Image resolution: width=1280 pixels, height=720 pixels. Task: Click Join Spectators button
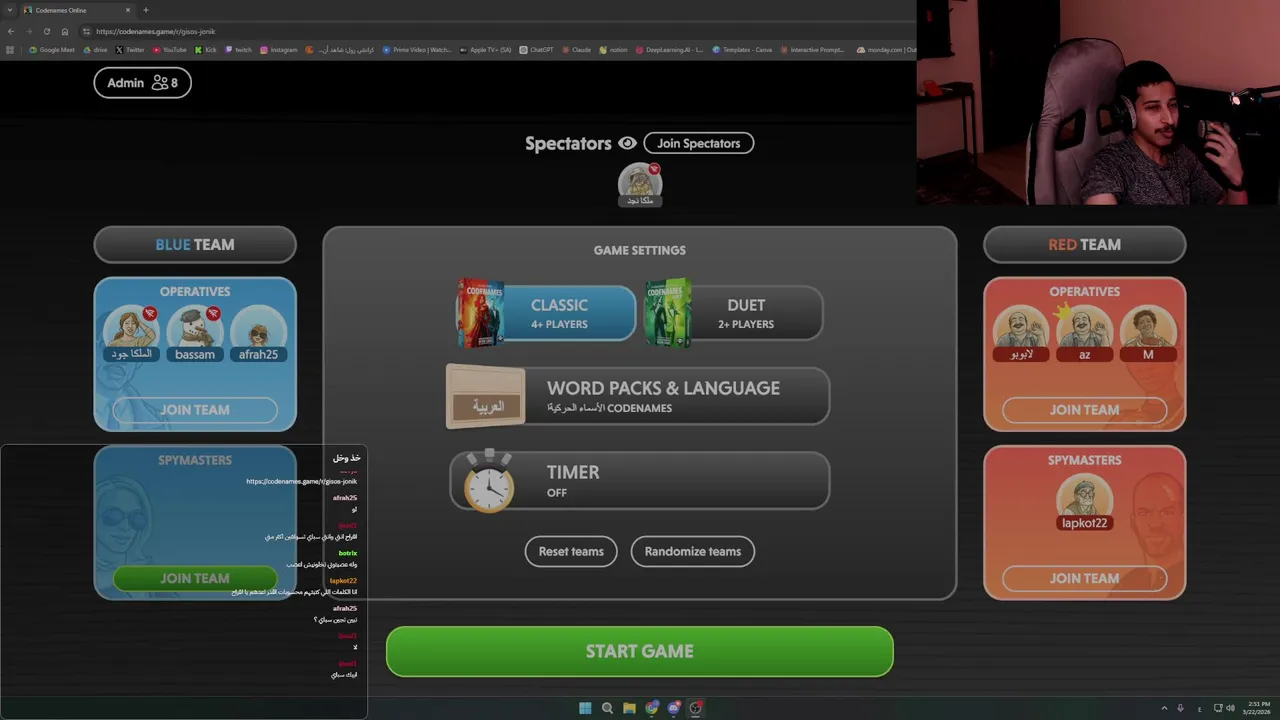[x=698, y=143]
